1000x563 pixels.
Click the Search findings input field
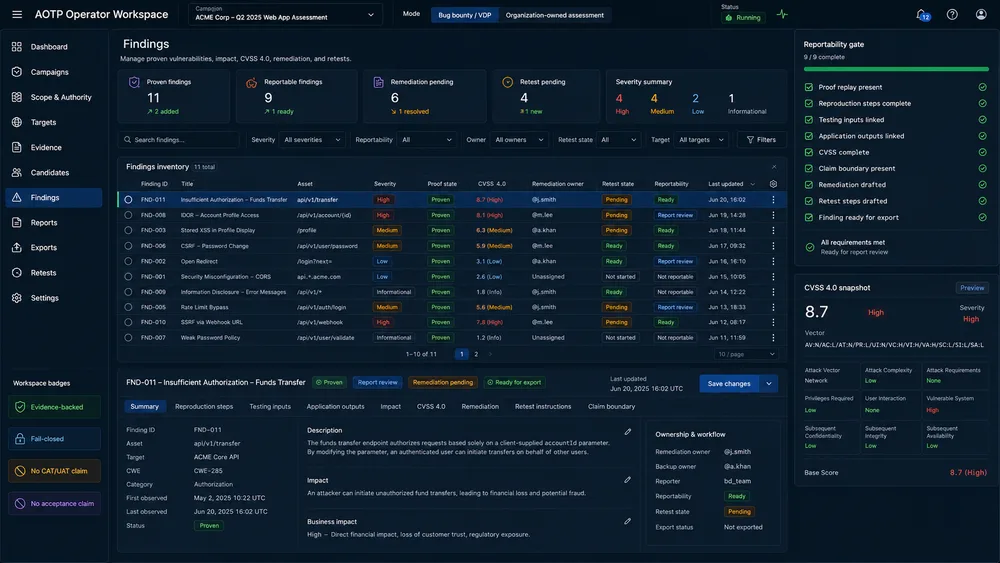click(x=179, y=140)
